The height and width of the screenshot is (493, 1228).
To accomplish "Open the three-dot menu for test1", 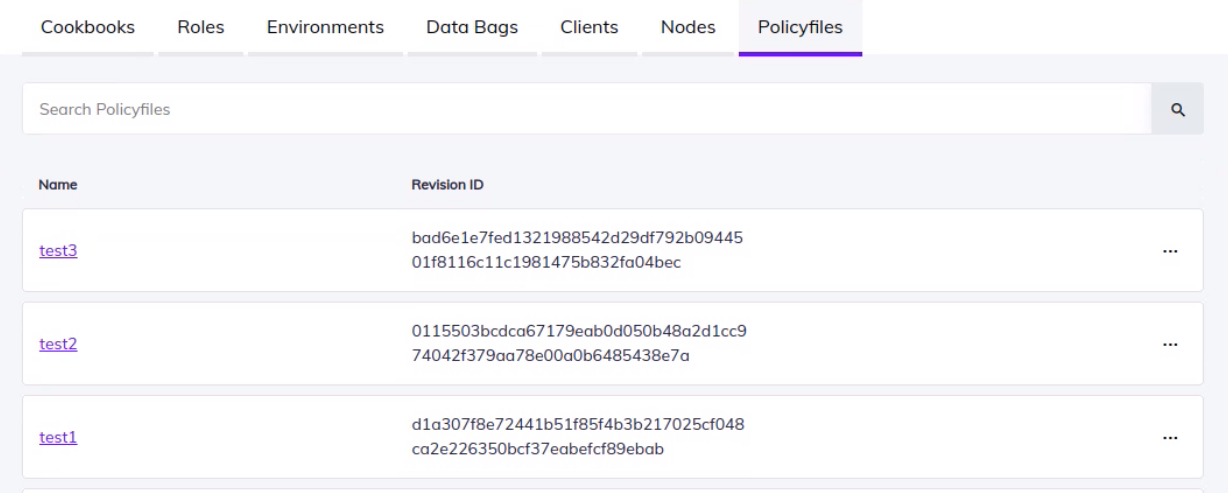I will point(1170,437).
